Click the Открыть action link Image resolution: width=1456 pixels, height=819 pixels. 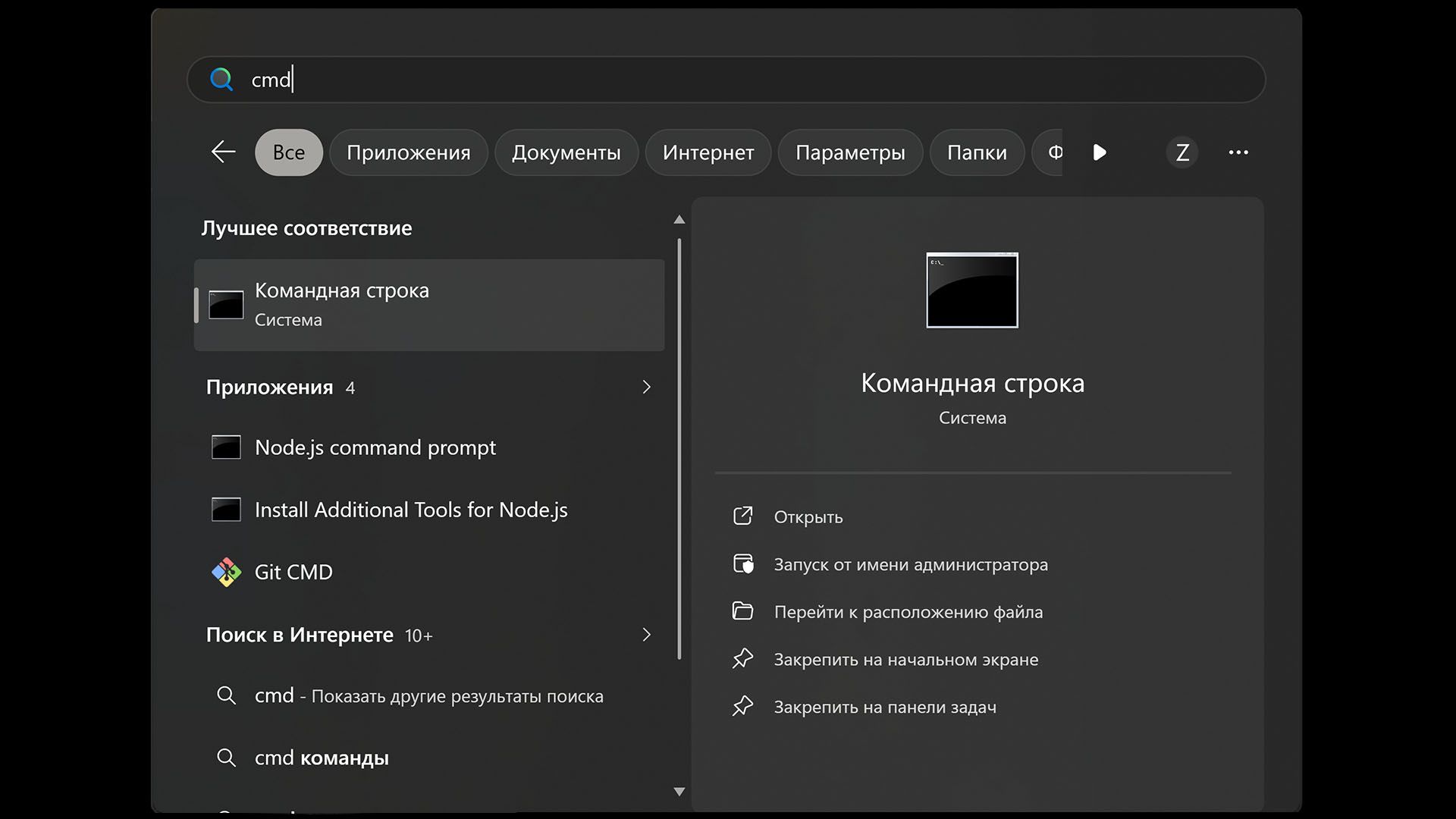808,517
